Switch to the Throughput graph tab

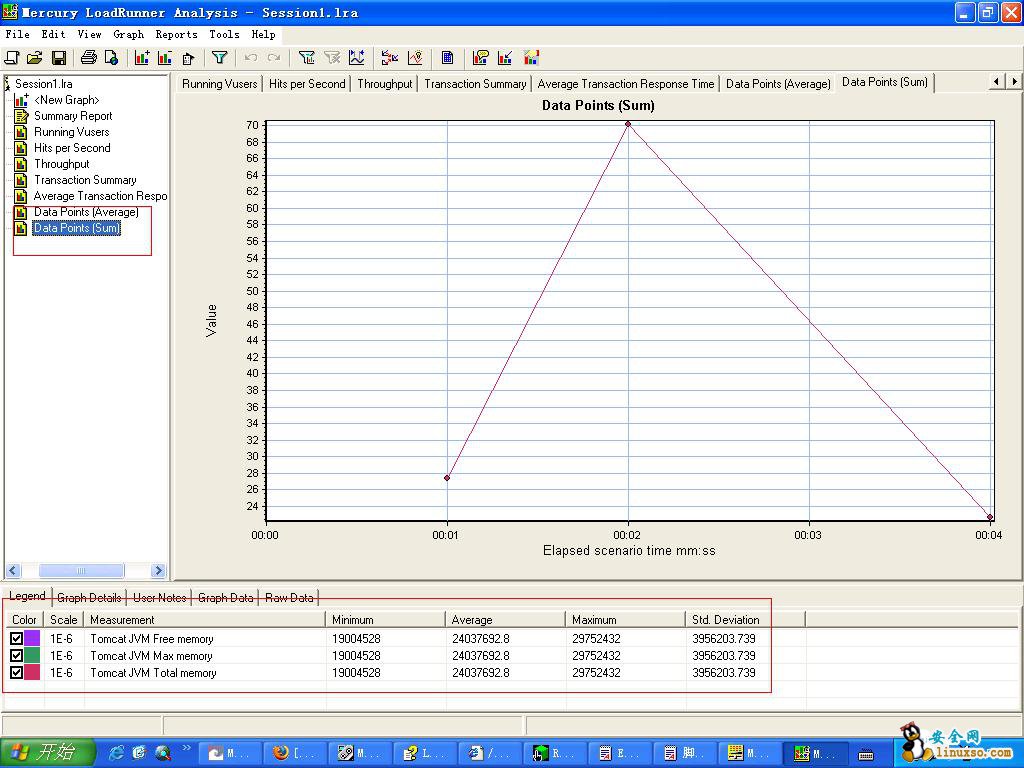[x=385, y=84]
